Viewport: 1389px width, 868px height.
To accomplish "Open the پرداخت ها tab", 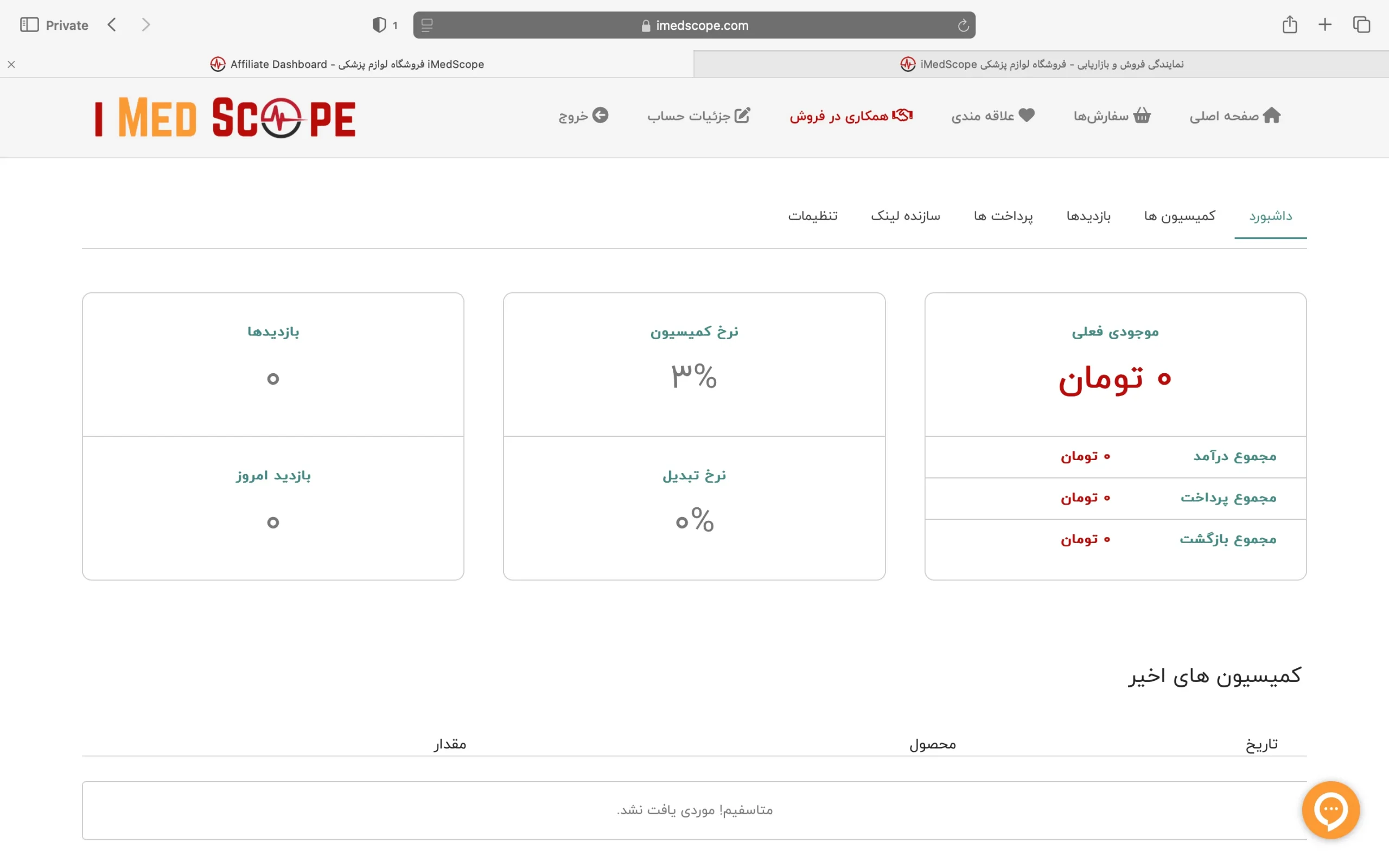I will (x=1003, y=215).
